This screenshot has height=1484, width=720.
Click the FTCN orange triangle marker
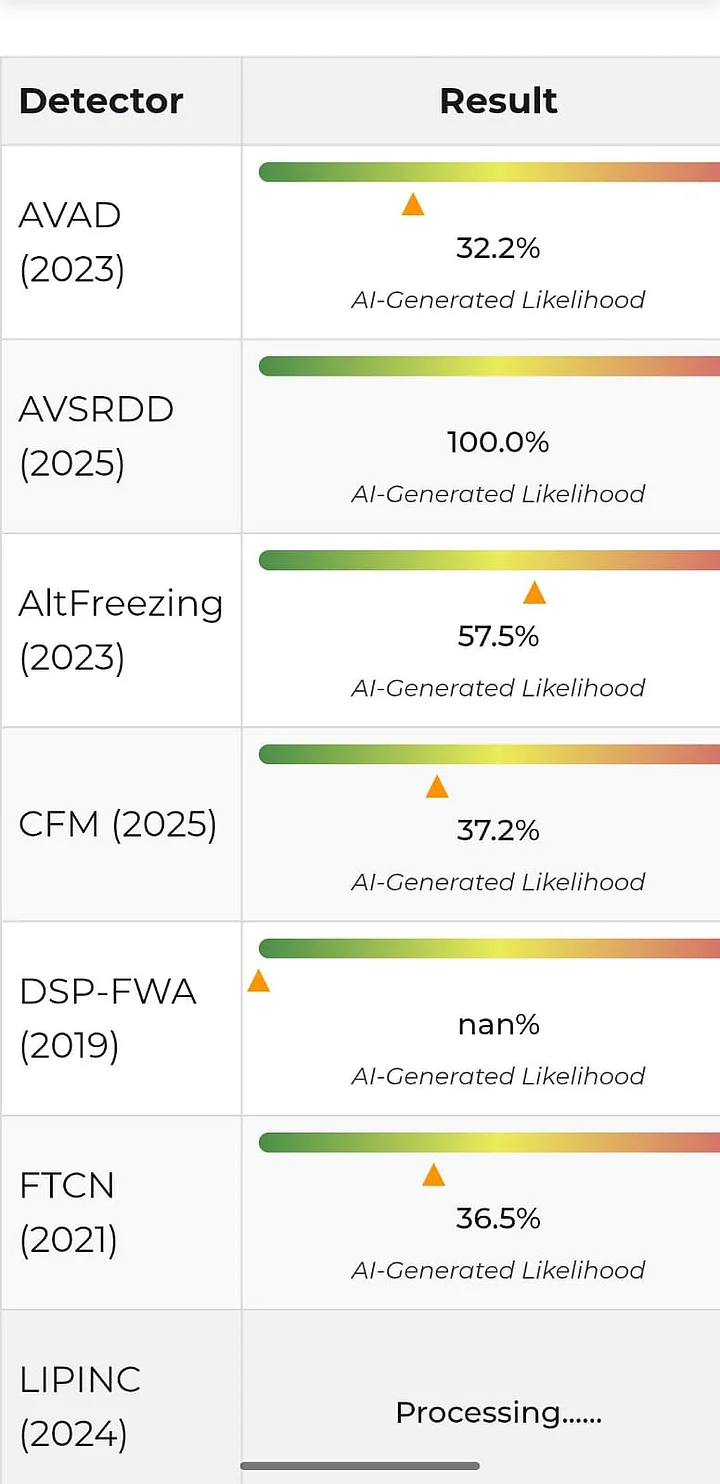tap(433, 1175)
